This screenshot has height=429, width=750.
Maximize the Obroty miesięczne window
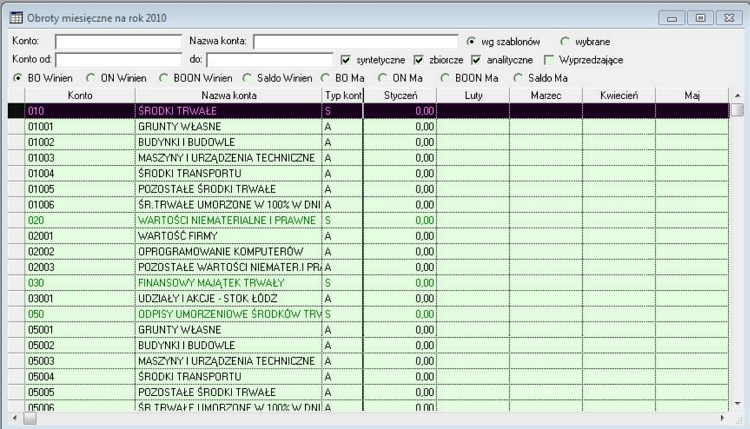(x=700, y=18)
